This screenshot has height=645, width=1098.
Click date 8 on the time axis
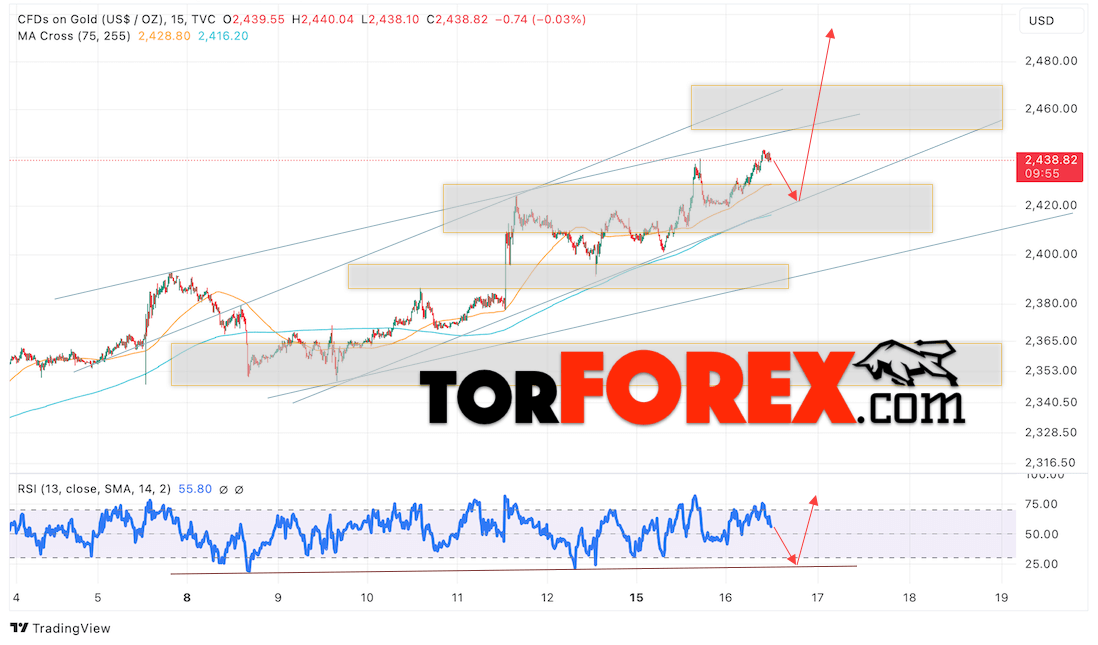pos(186,597)
